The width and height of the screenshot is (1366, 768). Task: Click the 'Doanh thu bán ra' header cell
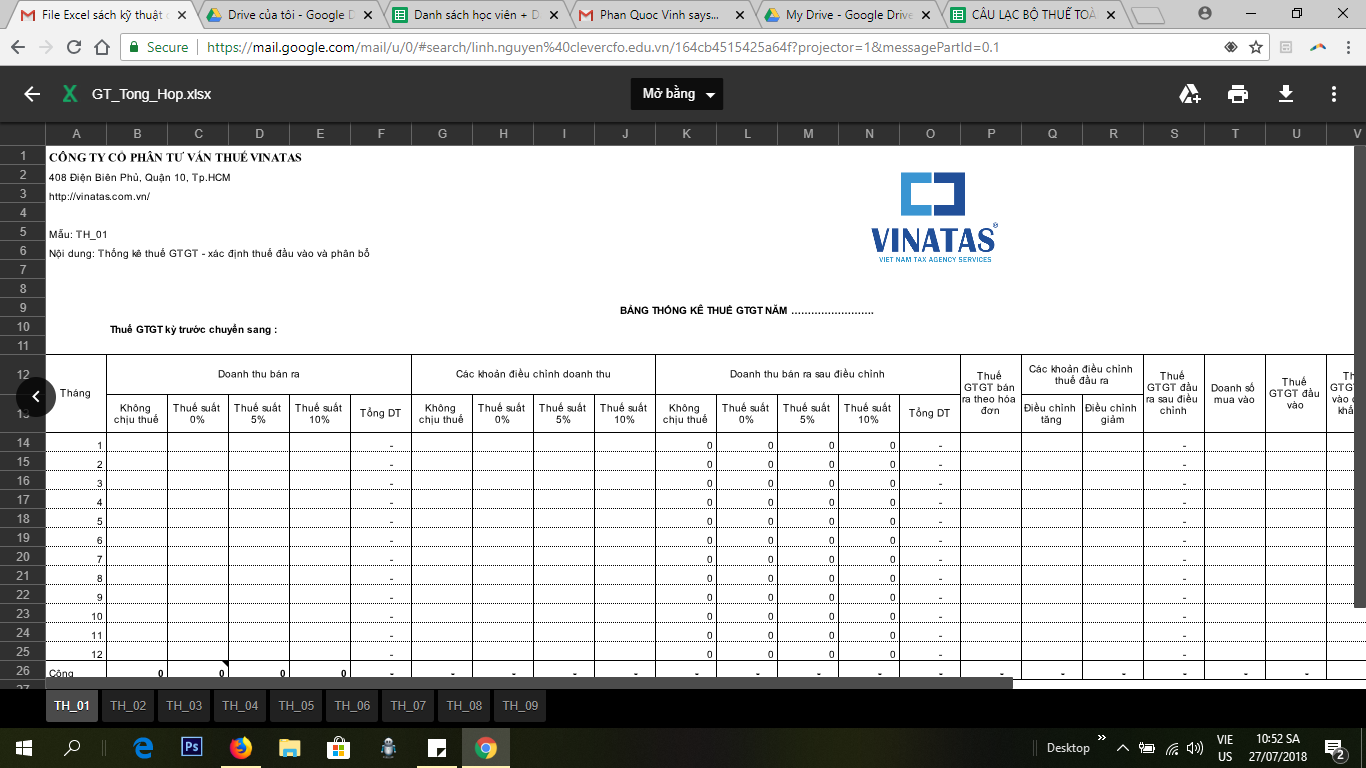[x=259, y=374]
